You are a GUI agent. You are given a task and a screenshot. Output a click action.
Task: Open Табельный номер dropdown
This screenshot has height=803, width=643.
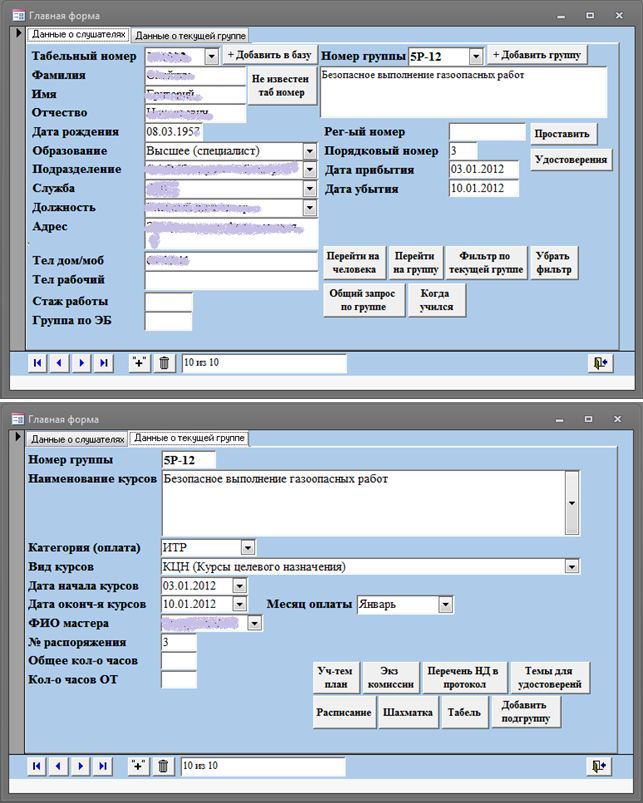[211, 56]
